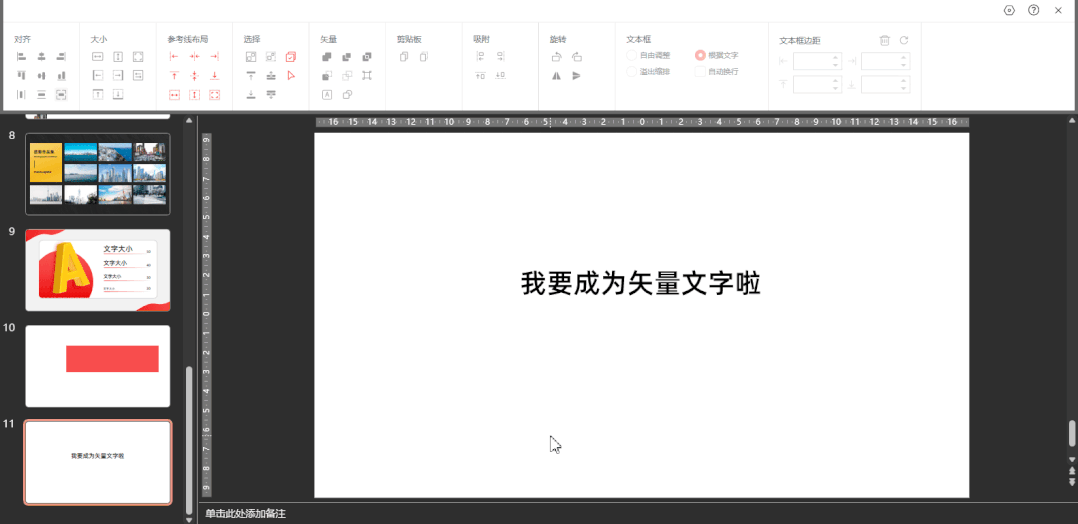Click the equal width size icon
This screenshot has width=1078, height=524.
coord(98,56)
